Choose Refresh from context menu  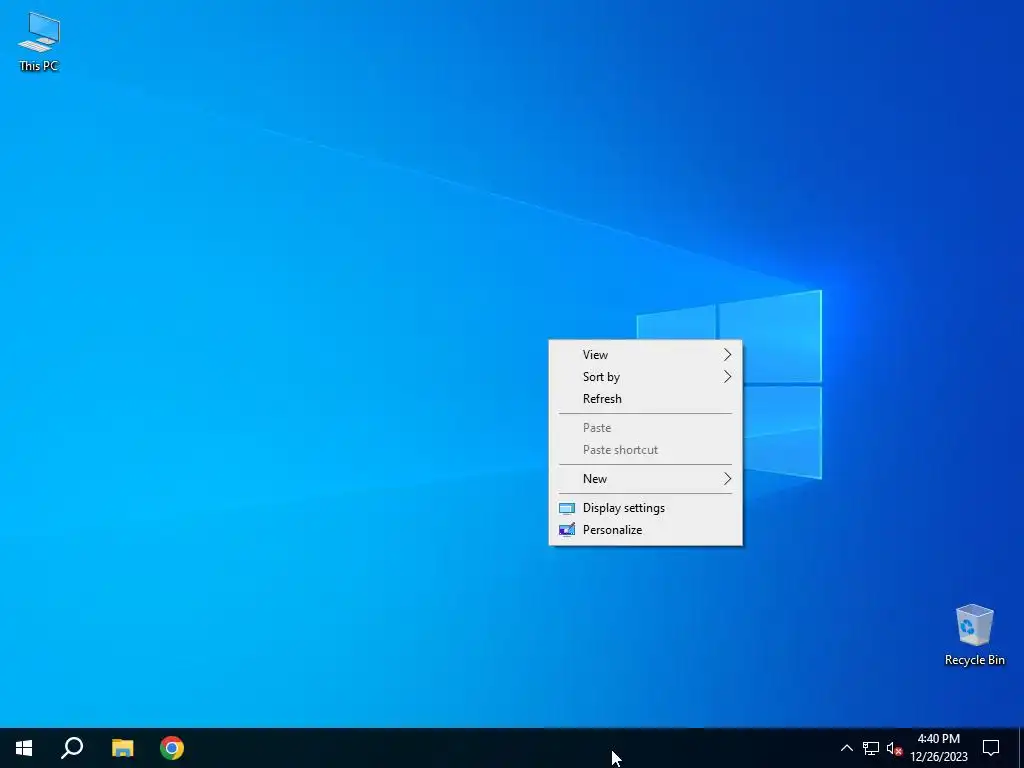click(645, 398)
